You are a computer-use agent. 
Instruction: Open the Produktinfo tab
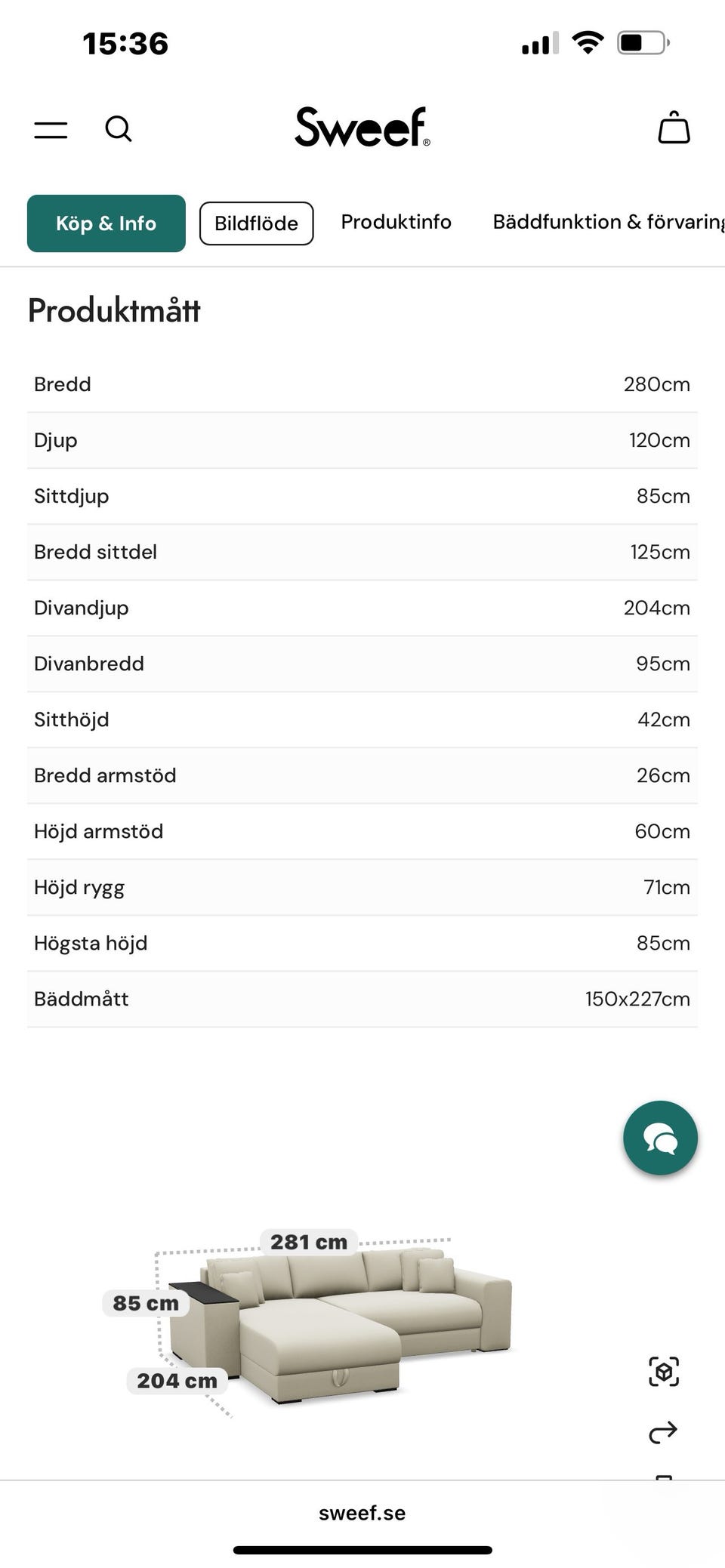point(396,222)
